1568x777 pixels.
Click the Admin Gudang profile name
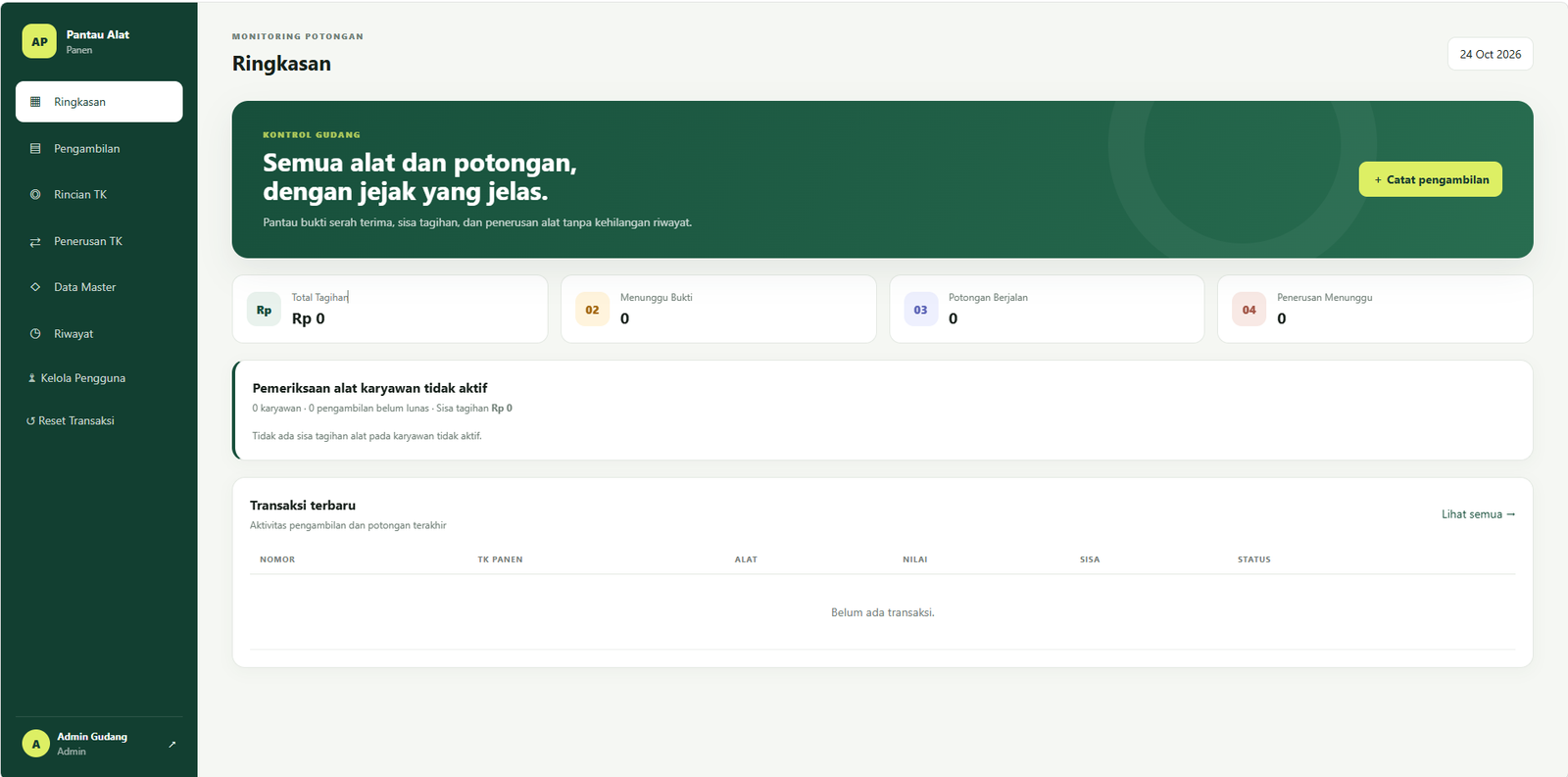click(x=92, y=737)
